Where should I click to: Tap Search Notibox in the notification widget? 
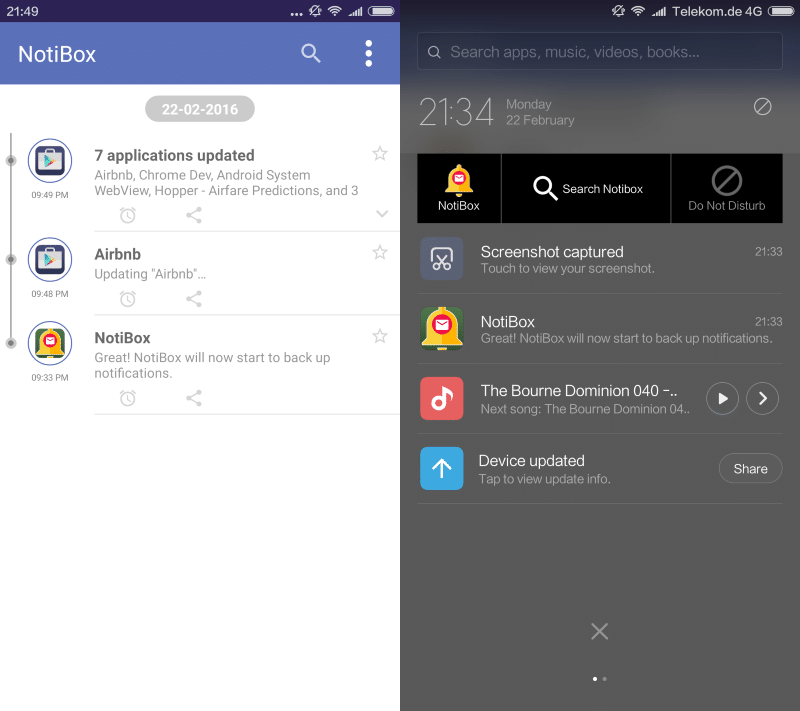pyautogui.click(x=586, y=188)
